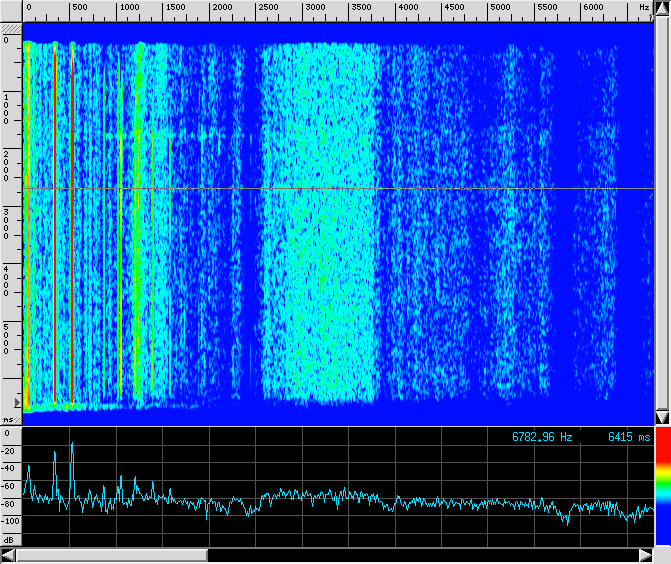
Task: Click the bright broadband band near 3000 Hz
Action: [x=320, y=220]
